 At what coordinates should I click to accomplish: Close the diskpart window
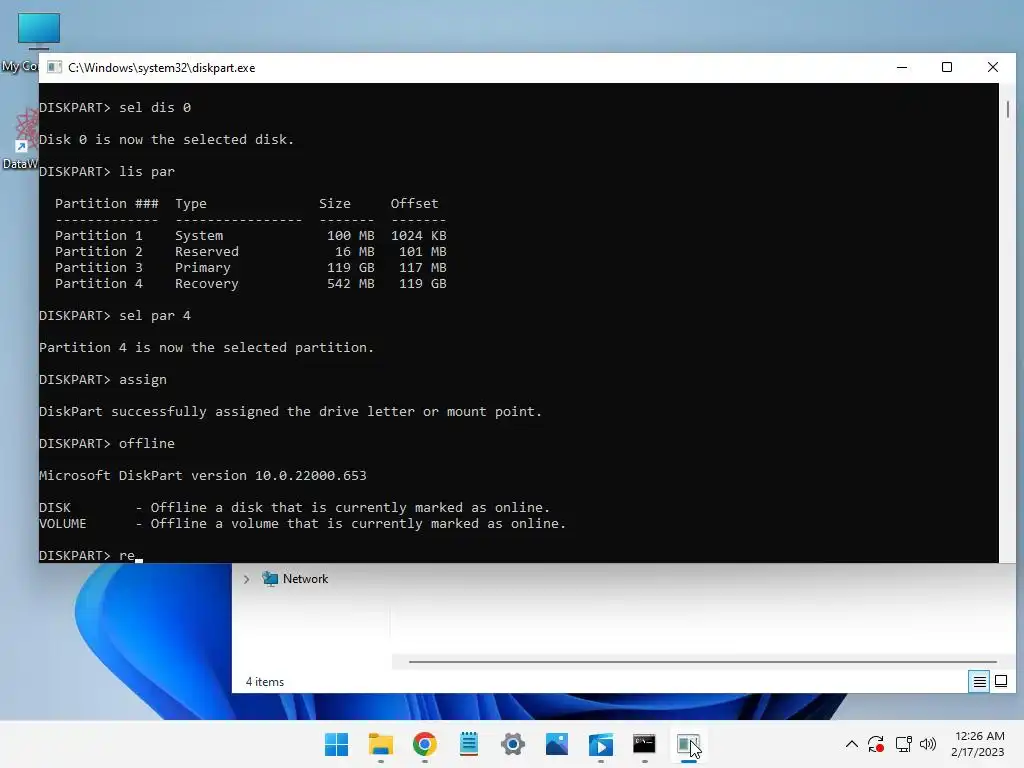click(993, 67)
